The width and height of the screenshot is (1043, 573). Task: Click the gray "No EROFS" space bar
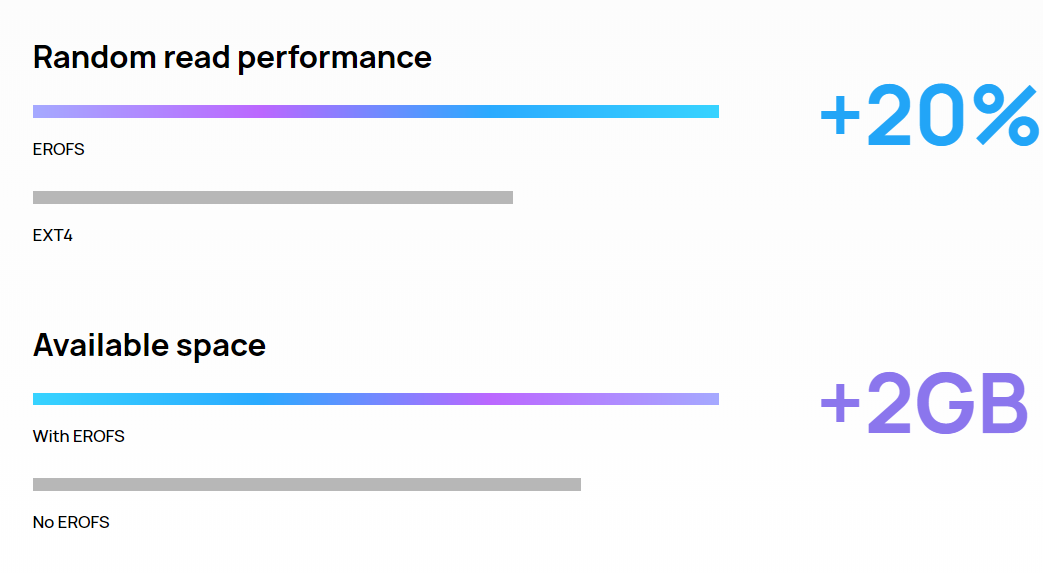click(306, 485)
